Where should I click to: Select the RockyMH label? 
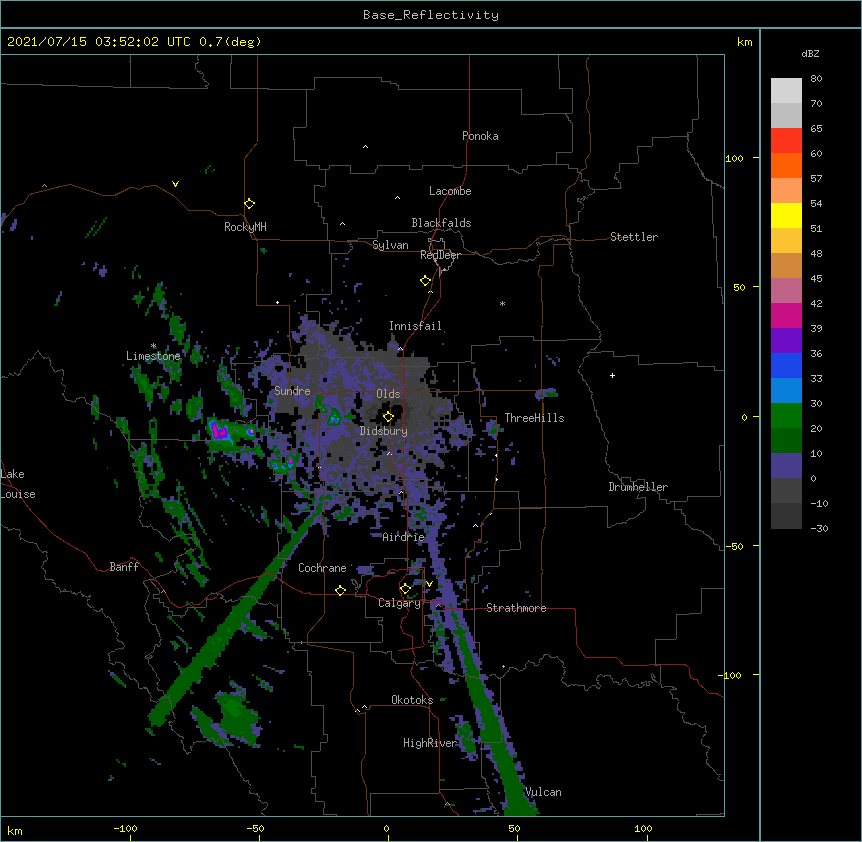click(245, 227)
